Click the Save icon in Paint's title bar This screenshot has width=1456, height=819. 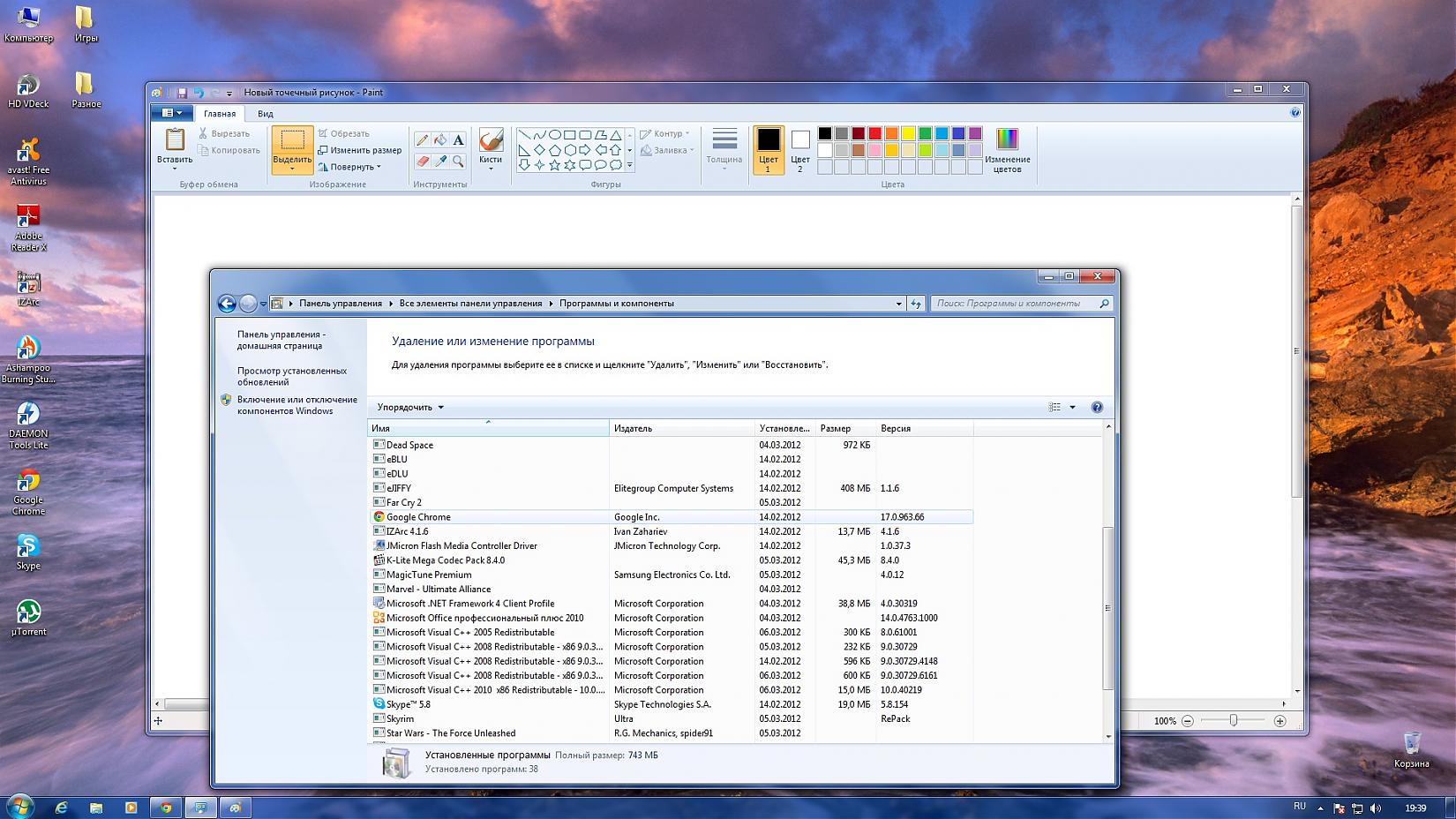(182, 93)
